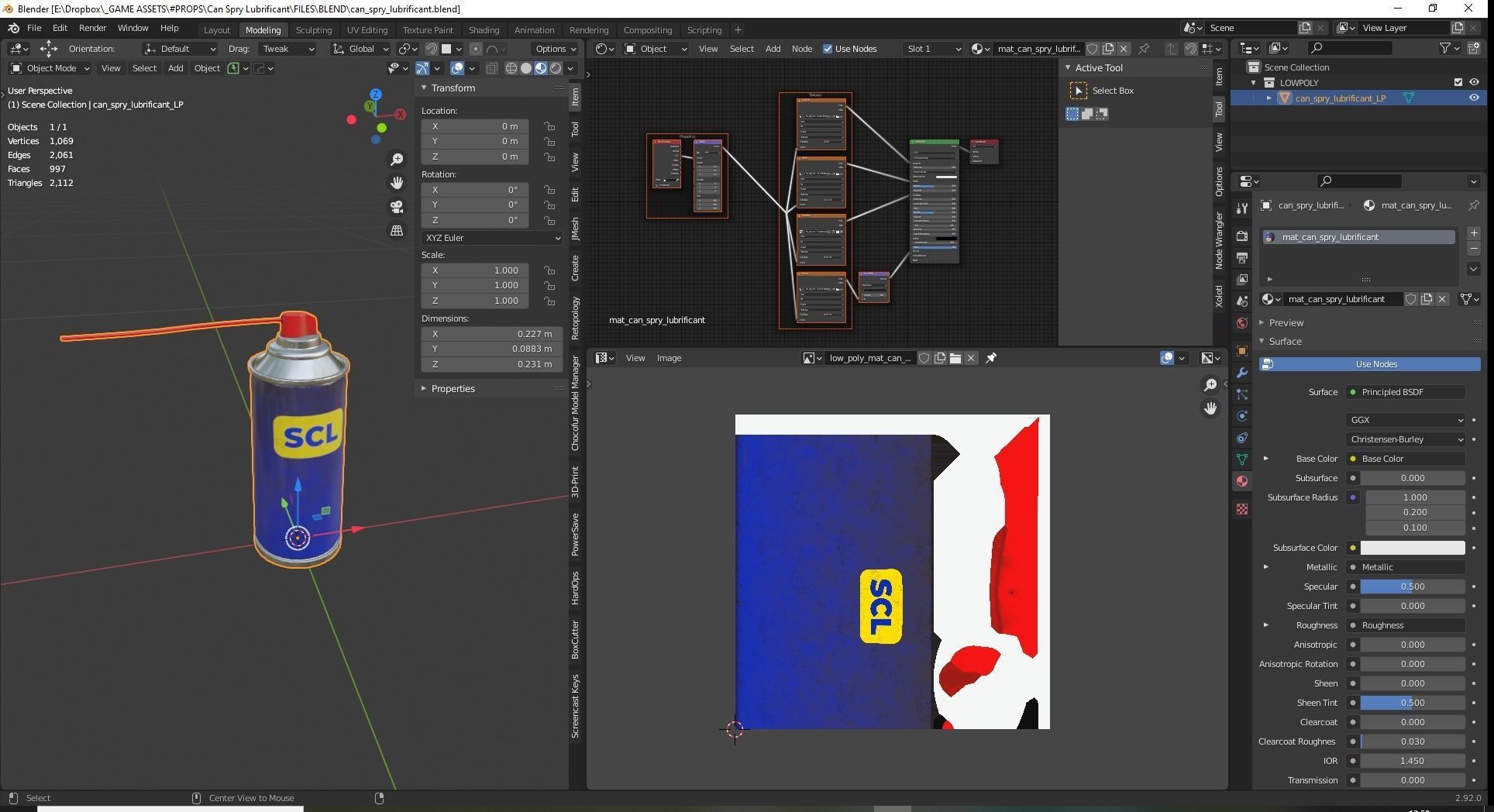Open the Modifier properties wrench tab

point(1242,373)
